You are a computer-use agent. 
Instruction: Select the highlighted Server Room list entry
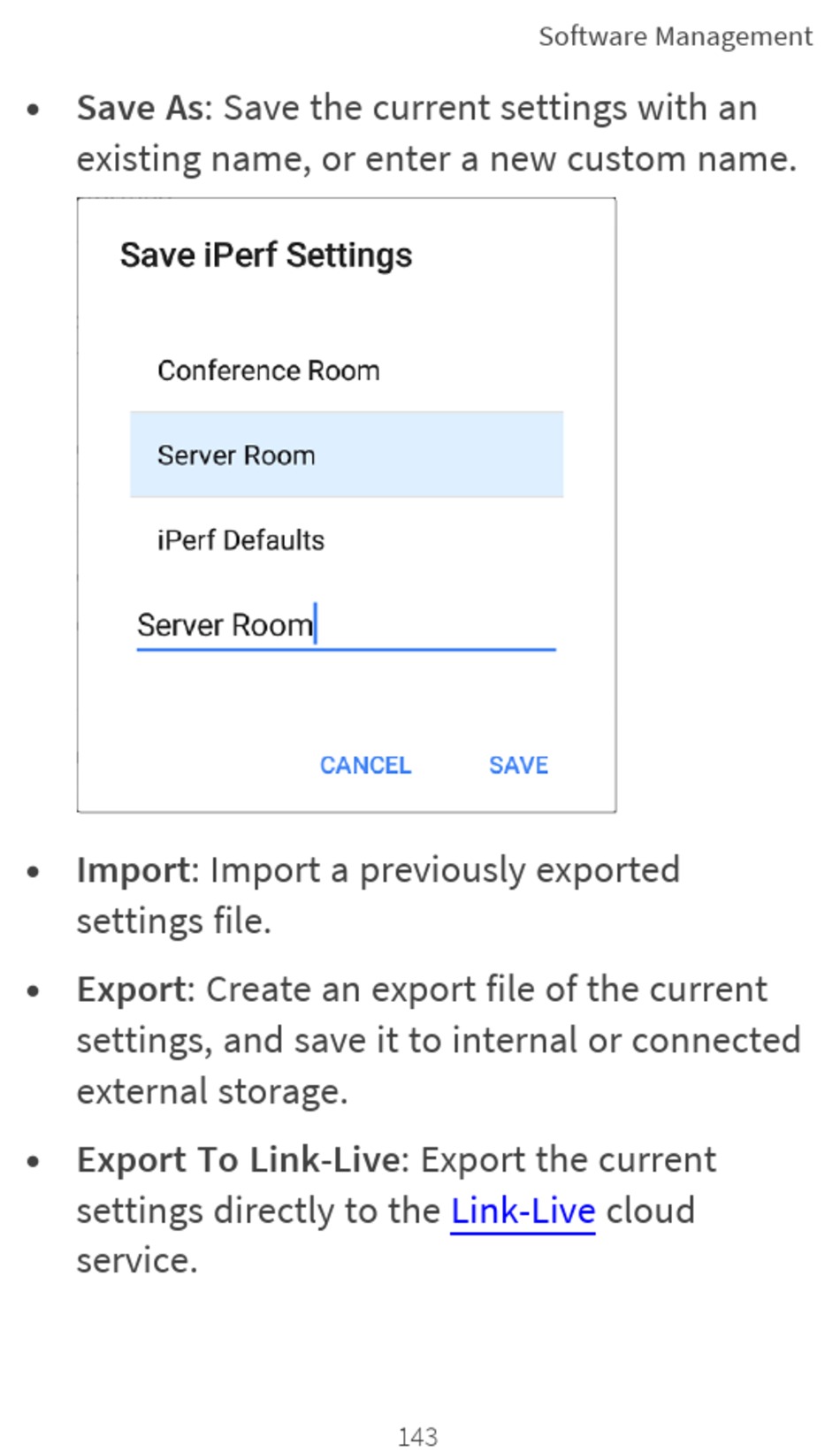[x=346, y=455]
